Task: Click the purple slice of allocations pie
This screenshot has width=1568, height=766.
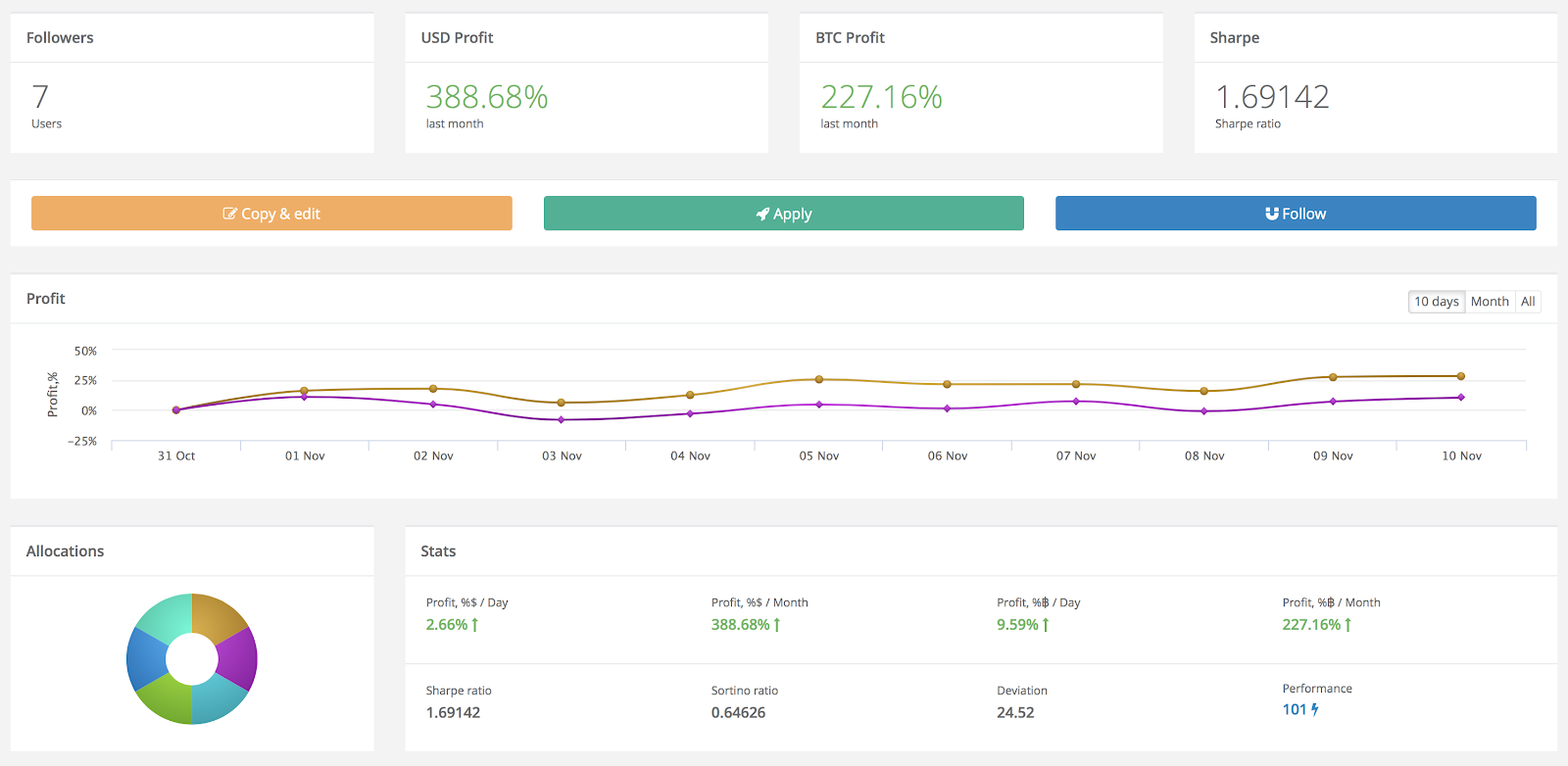Action: (238, 658)
